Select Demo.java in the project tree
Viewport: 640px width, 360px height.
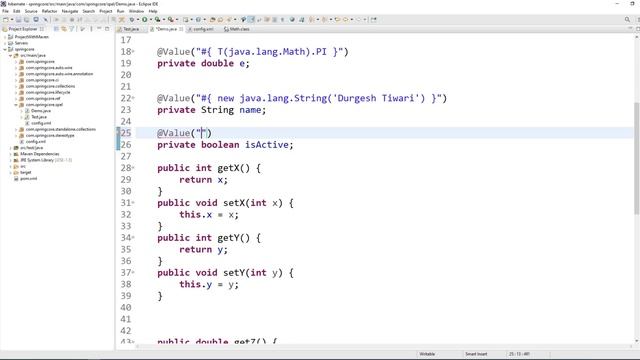[x=40, y=111]
